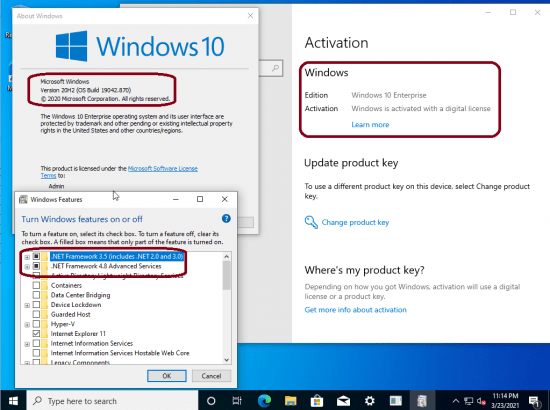Image resolution: width=550 pixels, height=410 pixels.
Task: Open Microsoft Software License Terms link
Action: click(162, 168)
